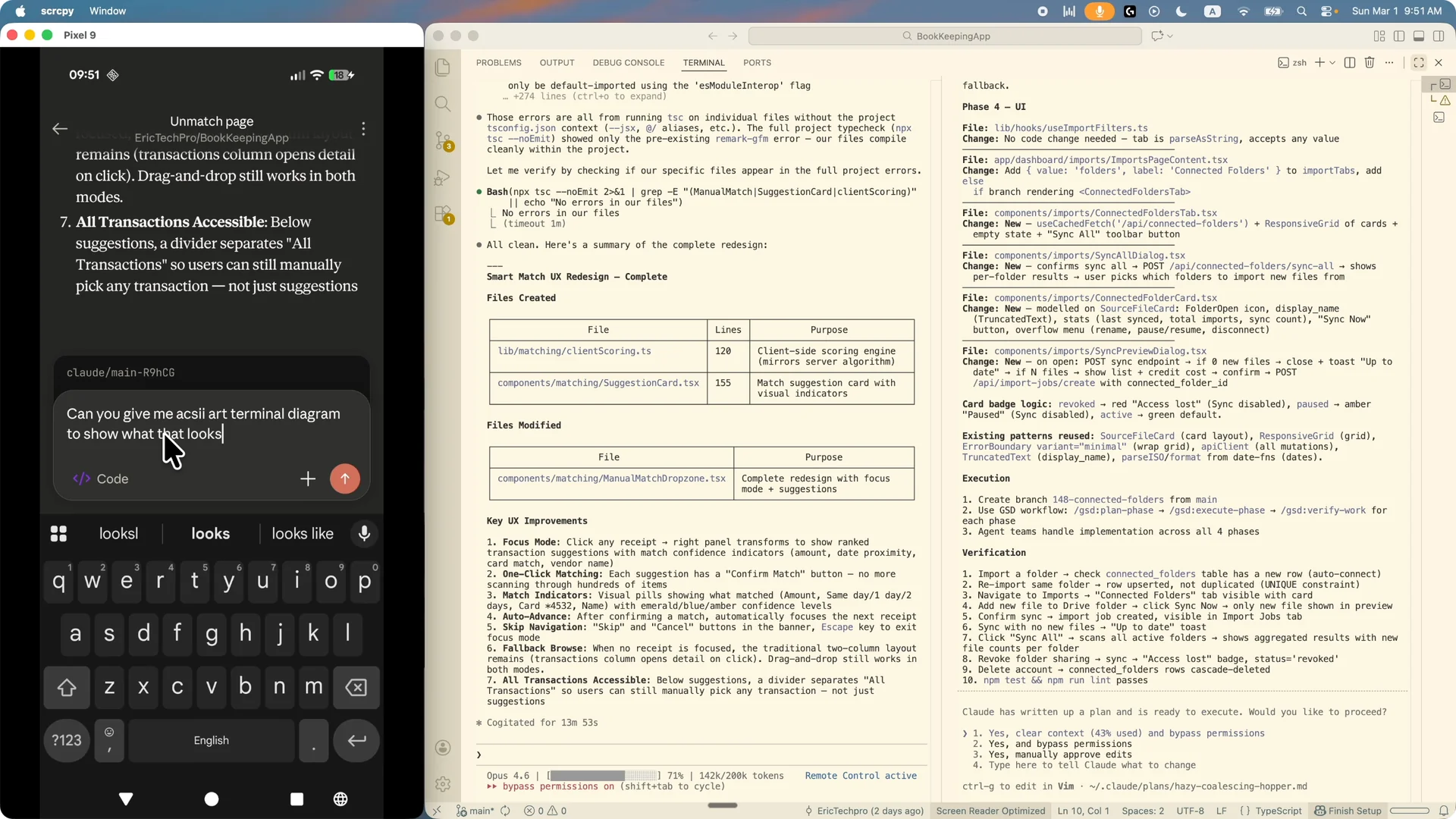The height and width of the screenshot is (819, 1456).
Task: Change end of line via LF
Action: click(1221, 811)
